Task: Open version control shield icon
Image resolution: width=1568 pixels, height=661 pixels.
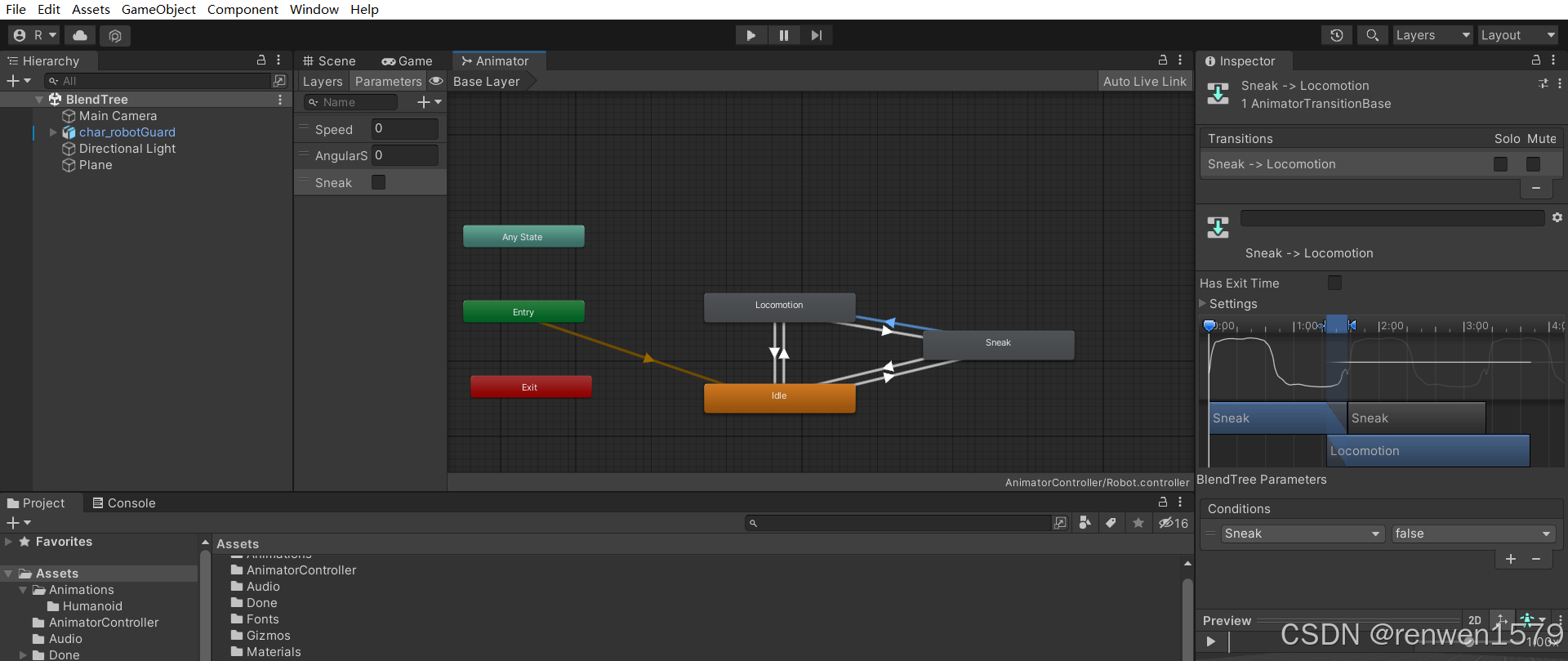Action: pos(115,35)
